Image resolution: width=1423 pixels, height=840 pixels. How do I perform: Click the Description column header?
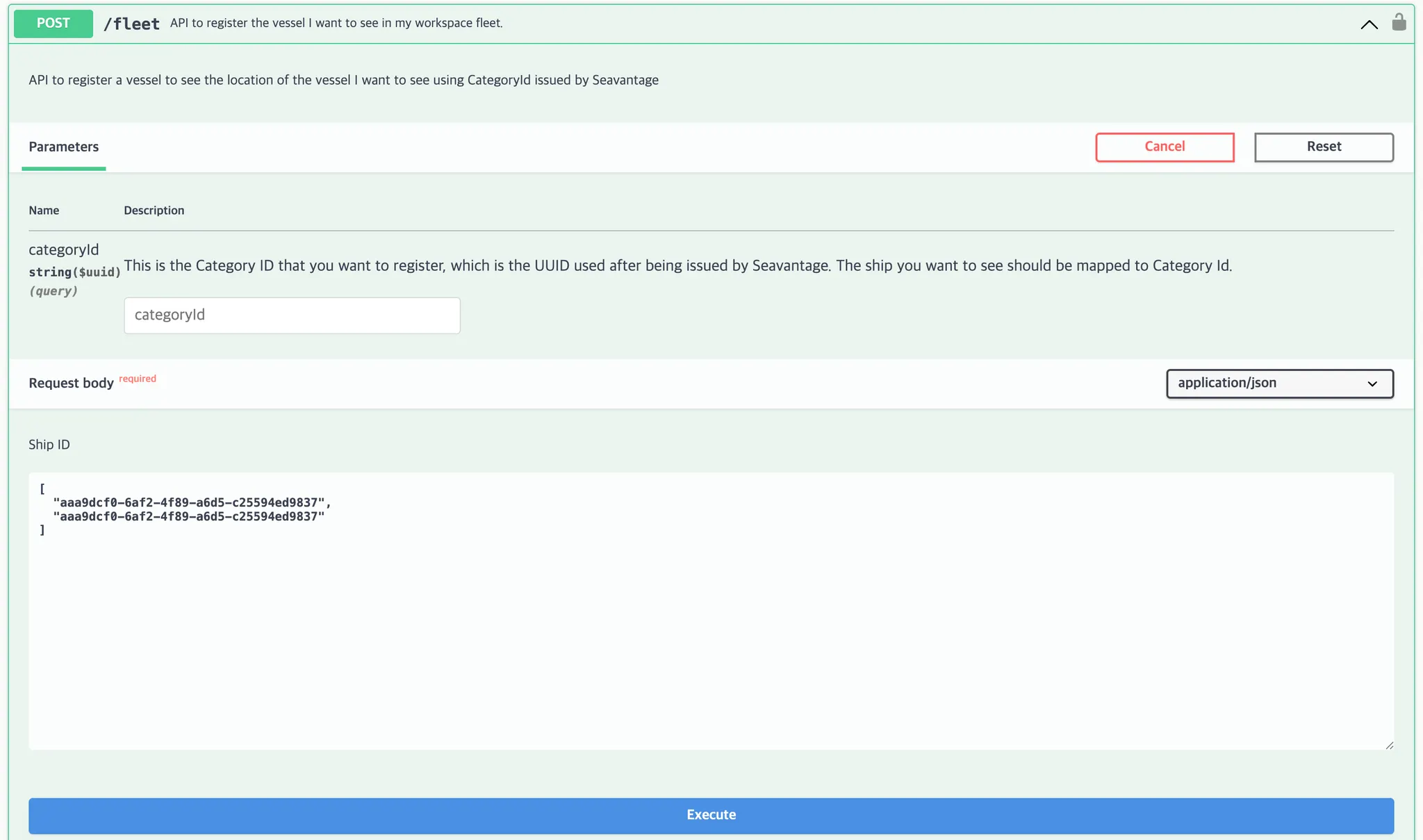point(154,211)
